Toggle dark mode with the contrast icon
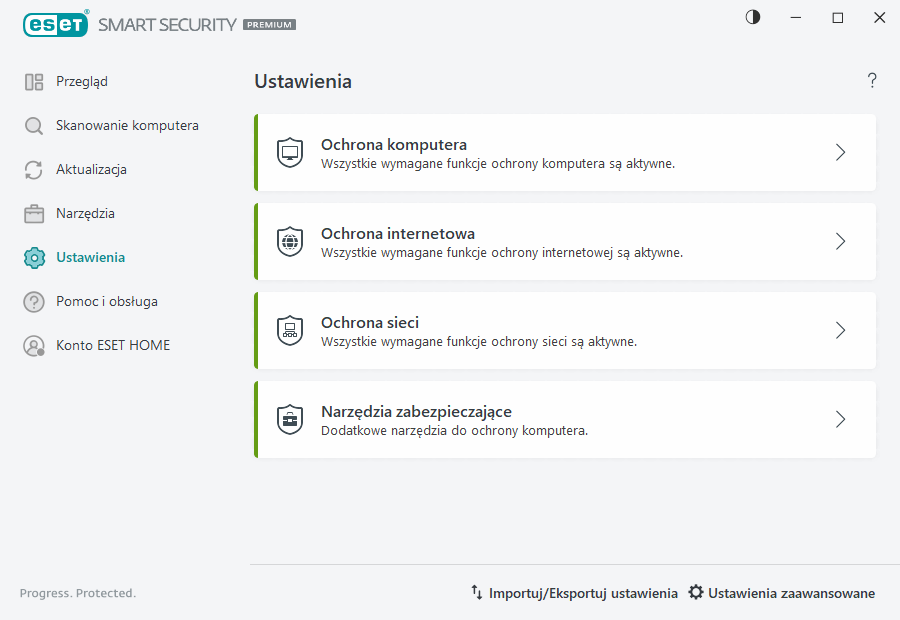 pyautogui.click(x=752, y=17)
